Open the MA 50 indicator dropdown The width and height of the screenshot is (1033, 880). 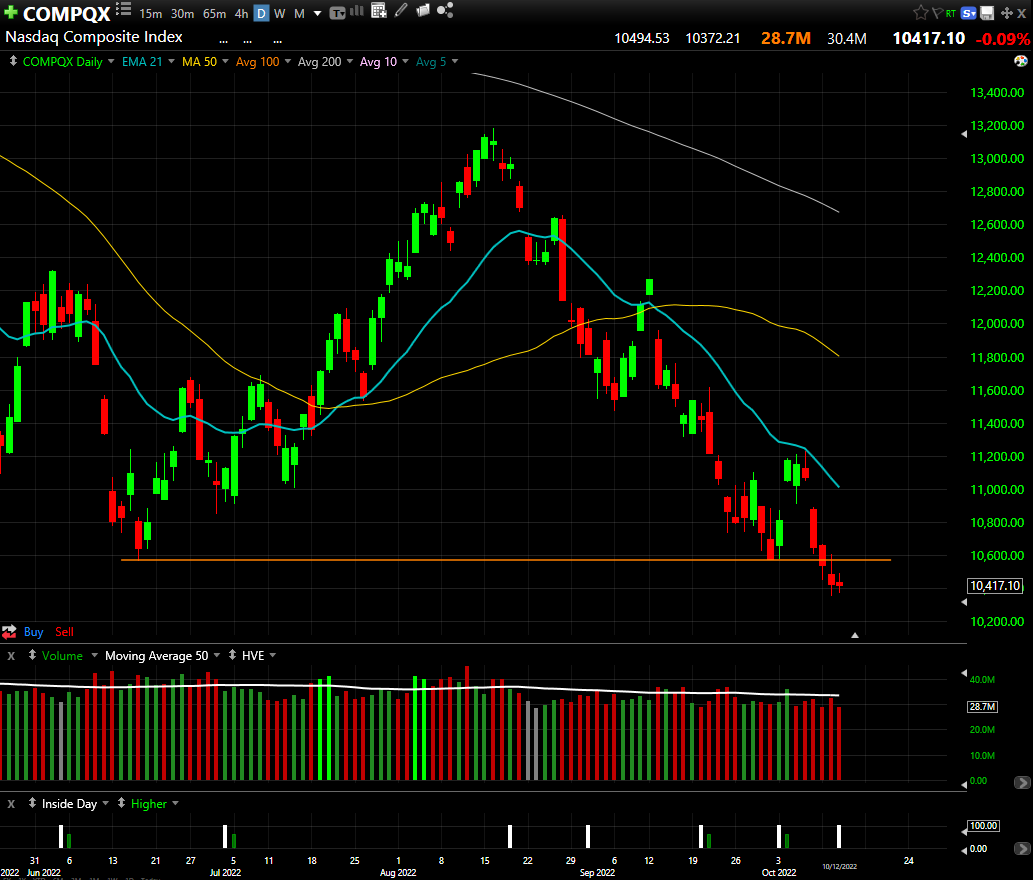225,61
